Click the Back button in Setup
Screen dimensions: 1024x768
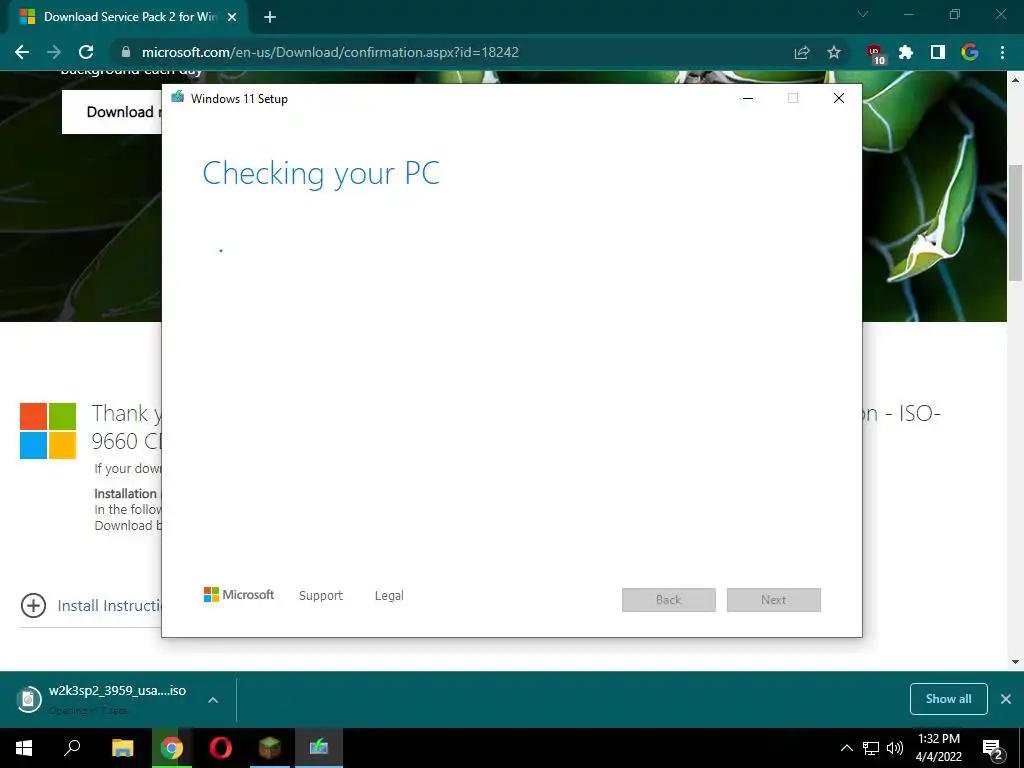point(669,600)
